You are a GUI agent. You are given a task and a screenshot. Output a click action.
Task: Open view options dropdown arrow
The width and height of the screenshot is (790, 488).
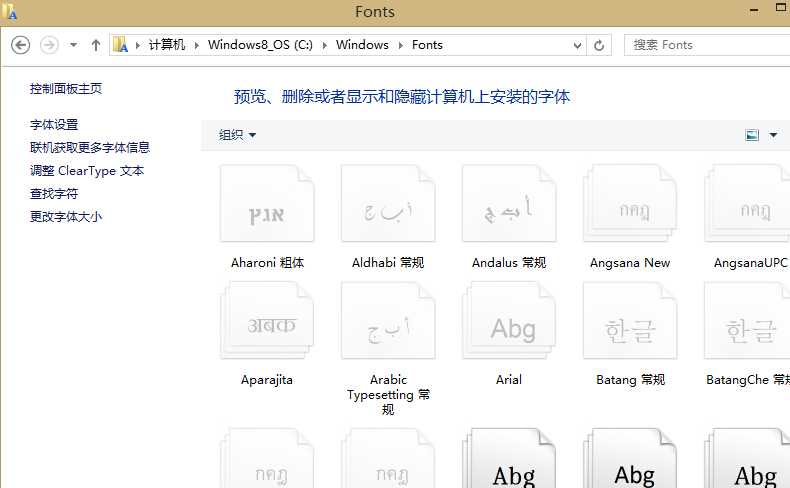(x=773, y=135)
